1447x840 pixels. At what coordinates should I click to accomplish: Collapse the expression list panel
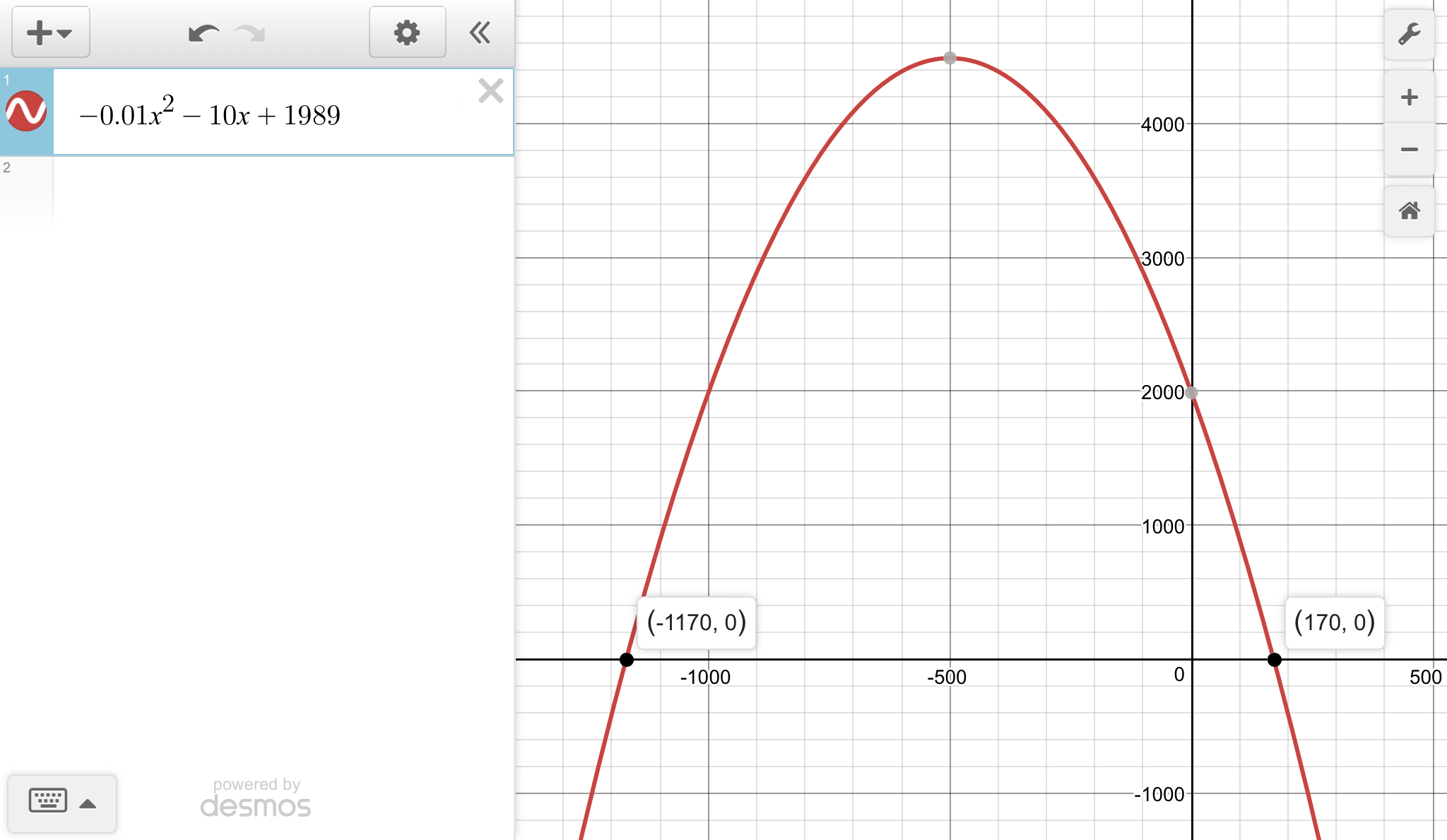coord(480,32)
